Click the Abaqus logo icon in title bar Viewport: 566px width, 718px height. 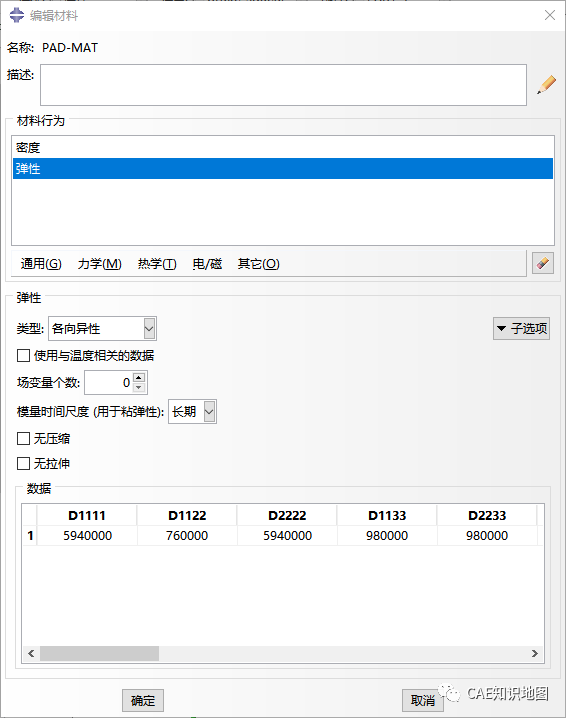pos(17,15)
